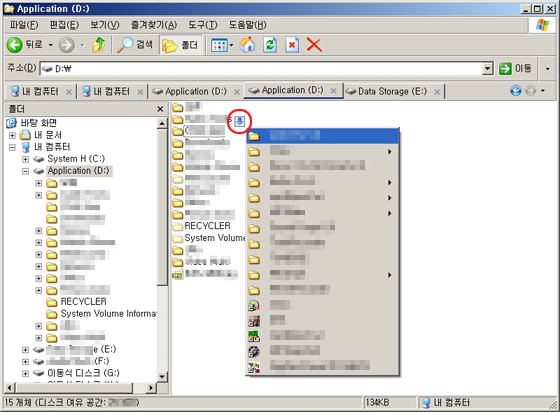
Task: Open the Edit (편집) menu
Action: pyautogui.click(x=64, y=25)
